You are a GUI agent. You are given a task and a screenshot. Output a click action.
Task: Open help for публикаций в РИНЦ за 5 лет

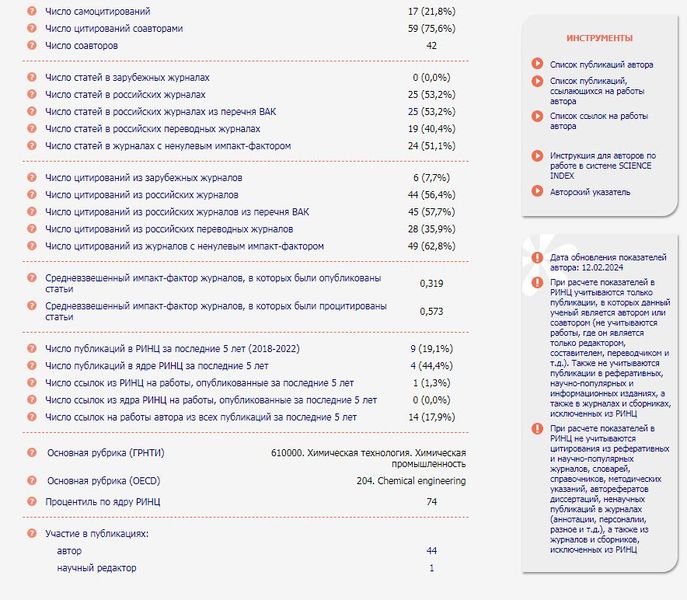(32, 348)
